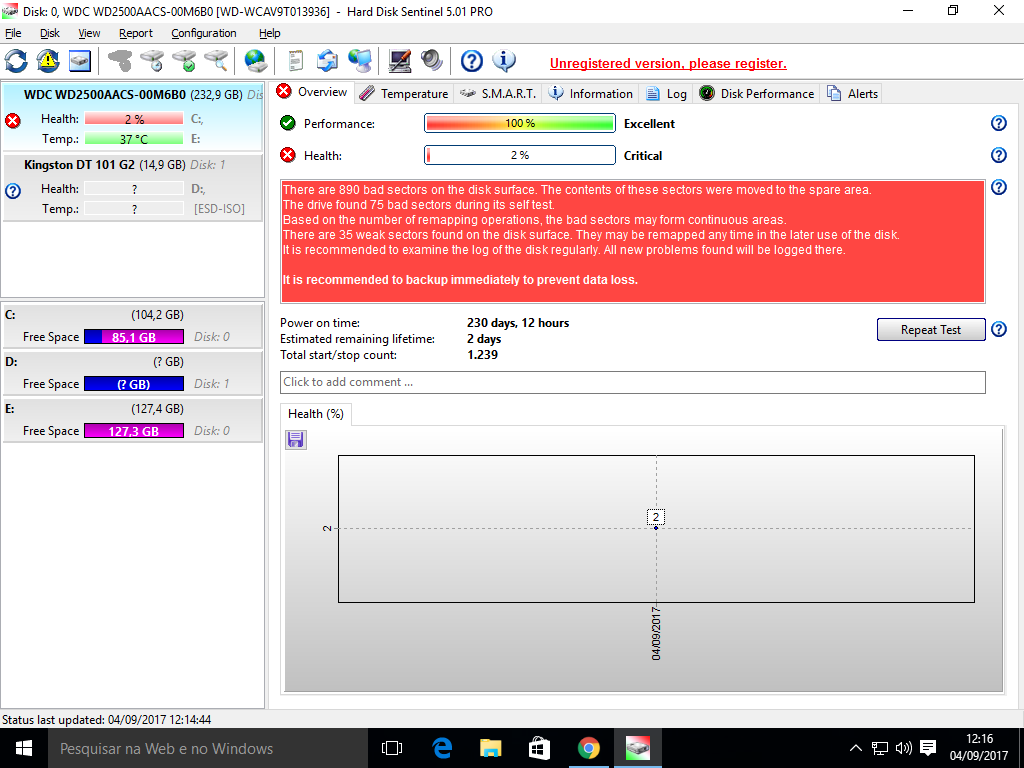This screenshot has width=1024, height=768.
Task: Click the disk panel toolbar icon
Action: [x=80, y=61]
